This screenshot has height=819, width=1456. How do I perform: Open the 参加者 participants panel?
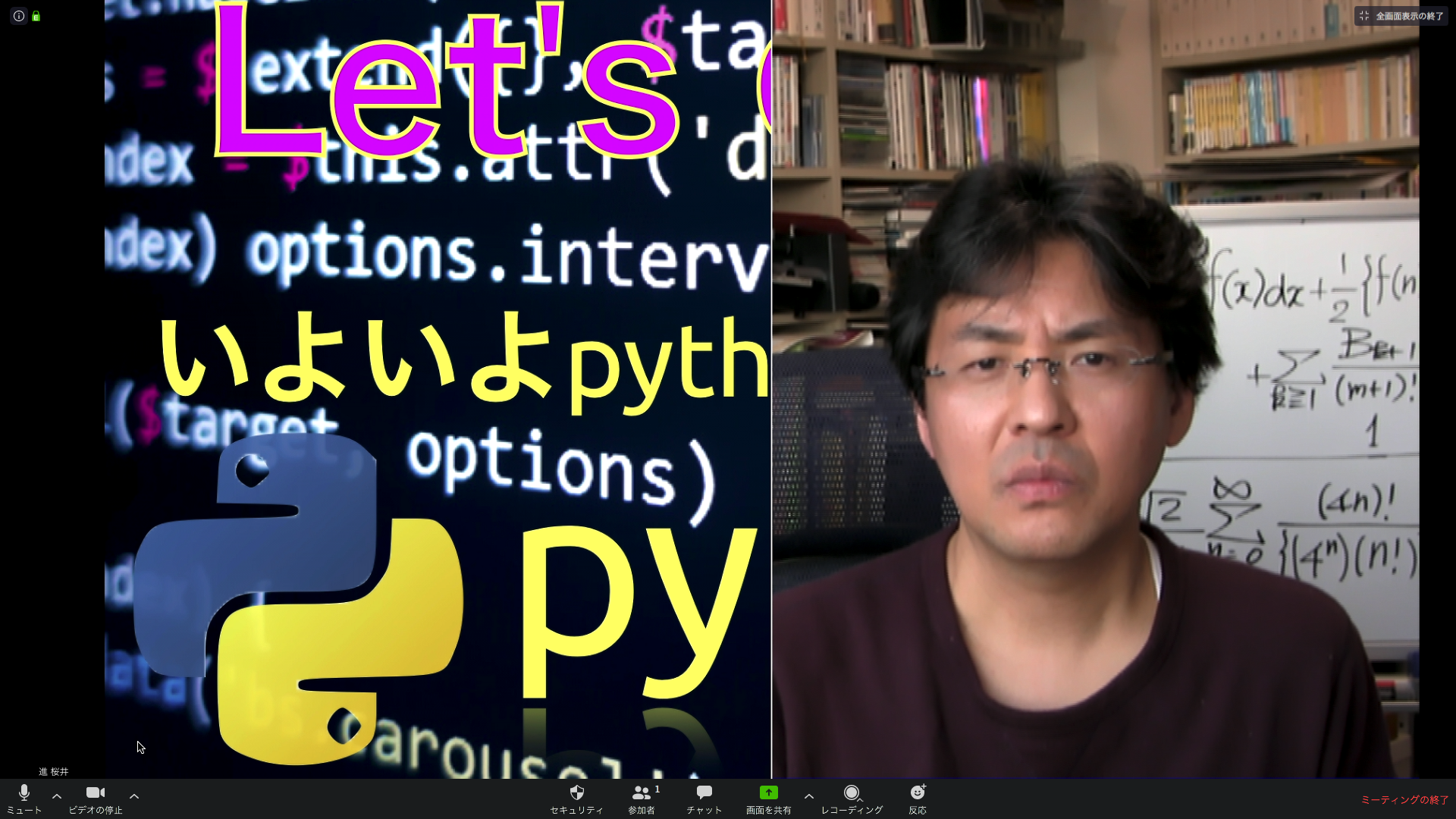click(642, 799)
